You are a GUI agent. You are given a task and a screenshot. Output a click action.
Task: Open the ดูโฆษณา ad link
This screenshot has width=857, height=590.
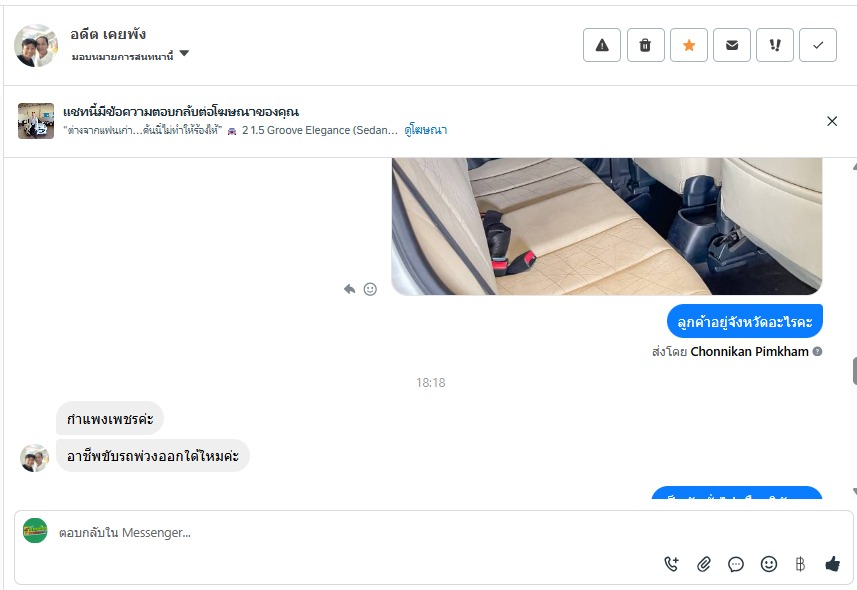426,130
